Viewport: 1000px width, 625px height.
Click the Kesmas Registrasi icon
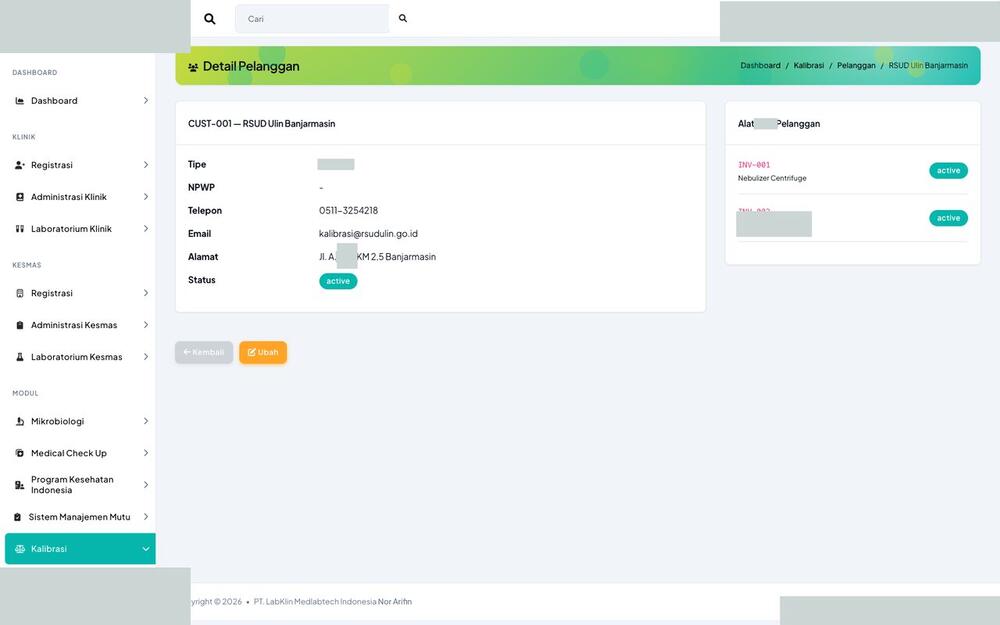pyautogui.click(x=20, y=293)
